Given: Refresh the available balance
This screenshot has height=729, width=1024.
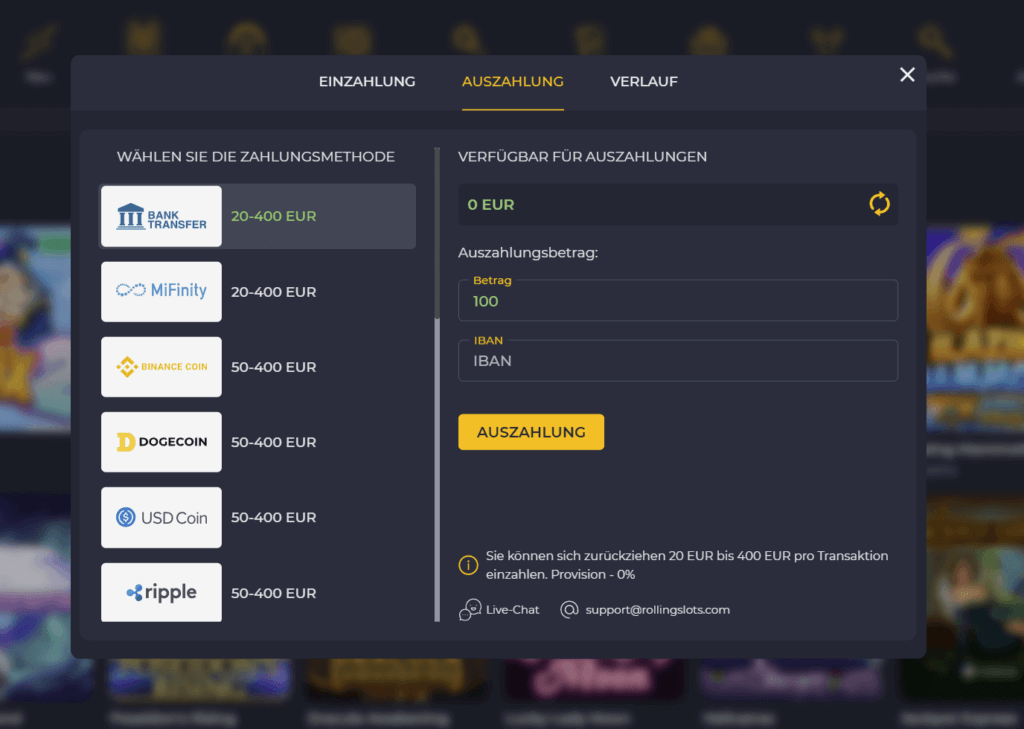Looking at the screenshot, I should pos(879,204).
